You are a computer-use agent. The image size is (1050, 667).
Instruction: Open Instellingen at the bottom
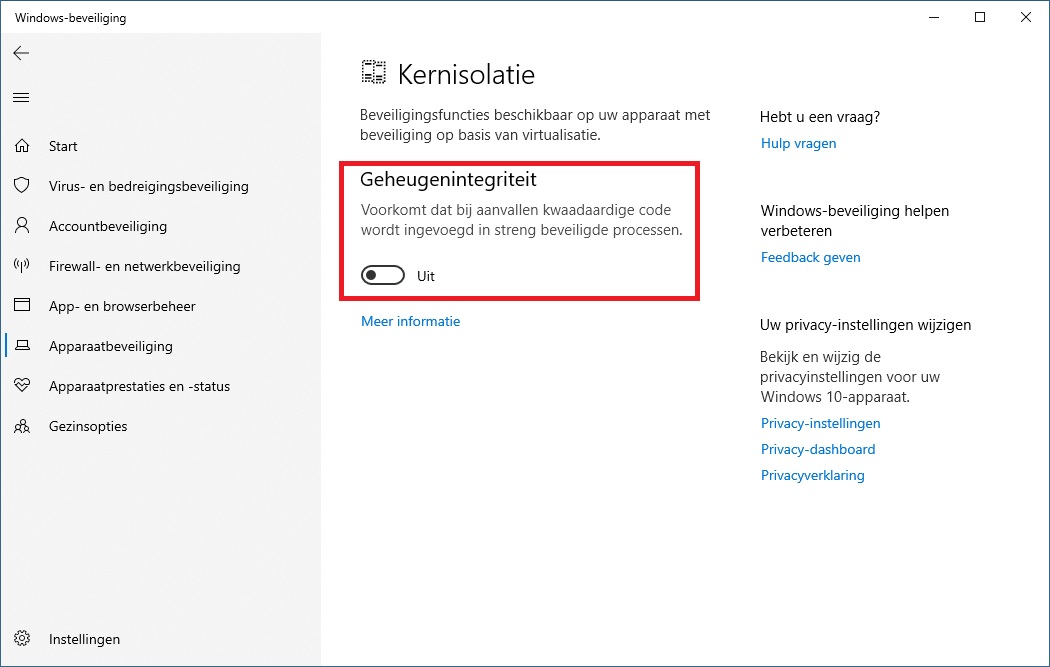[84, 639]
